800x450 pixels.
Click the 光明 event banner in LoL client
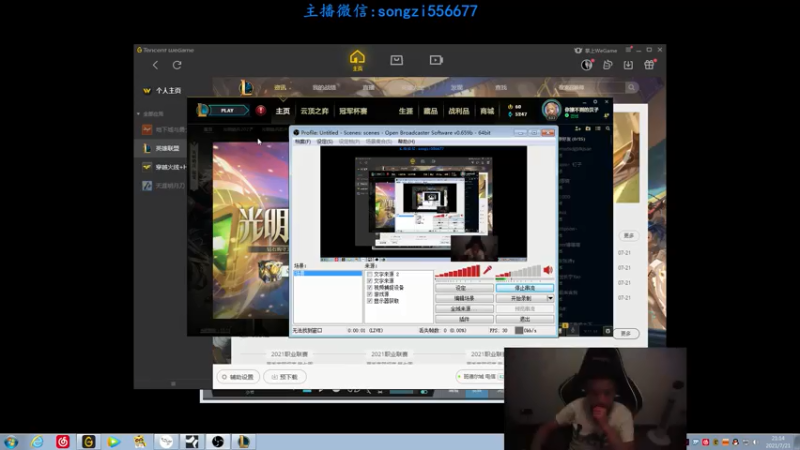click(x=250, y=231)
